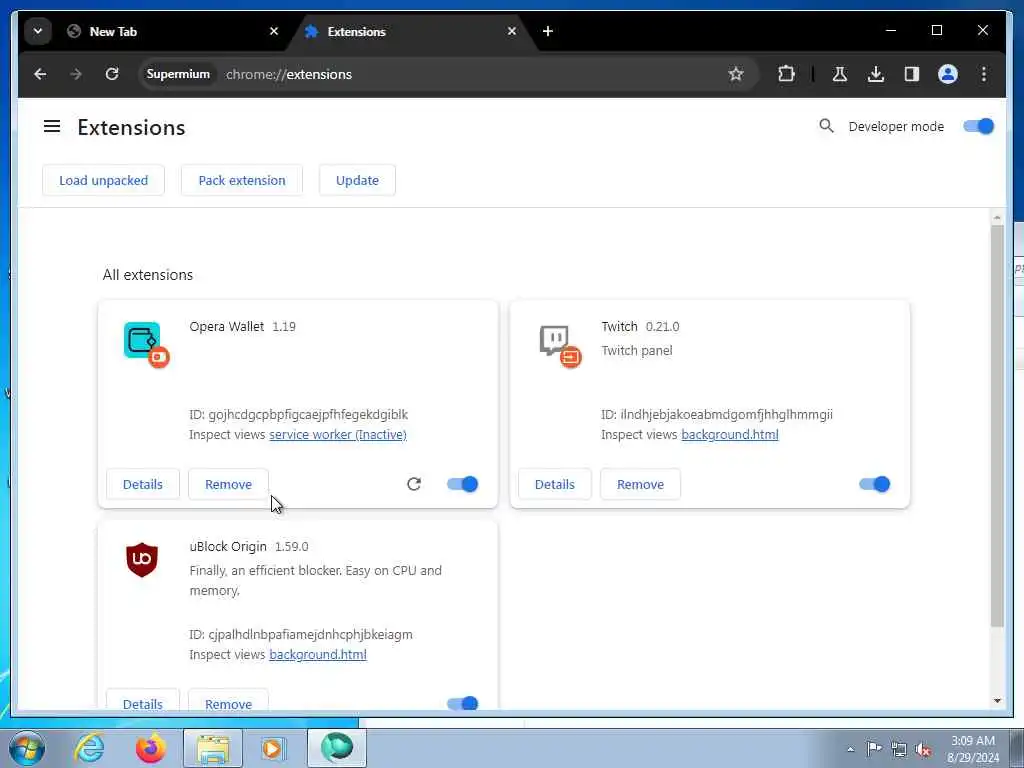
Task: Click the taskbar clock showing 3:09 AM
Action: click(x=972, y=749)
